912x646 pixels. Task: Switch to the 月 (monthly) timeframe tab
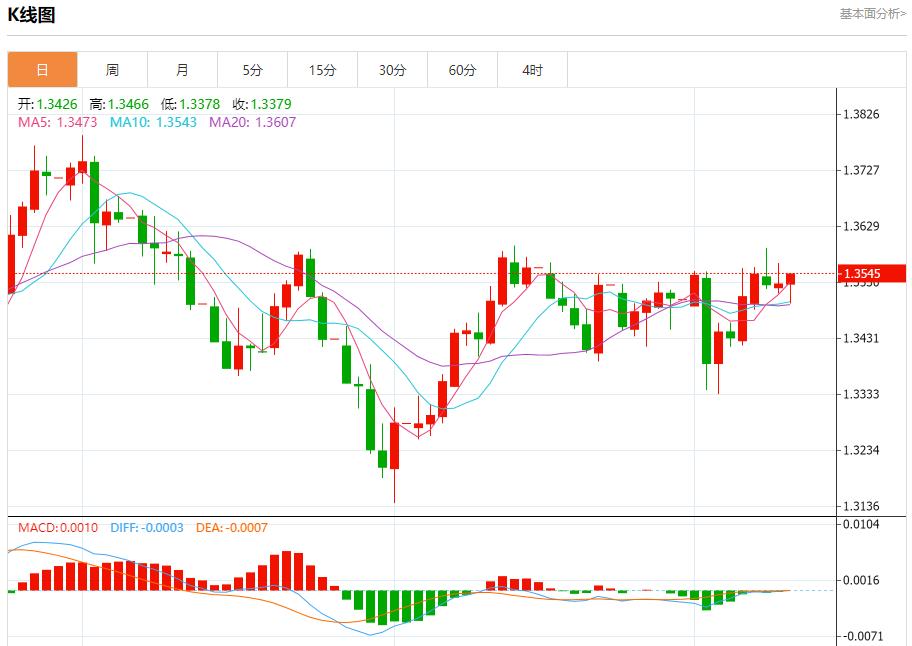tap(182, 69)
